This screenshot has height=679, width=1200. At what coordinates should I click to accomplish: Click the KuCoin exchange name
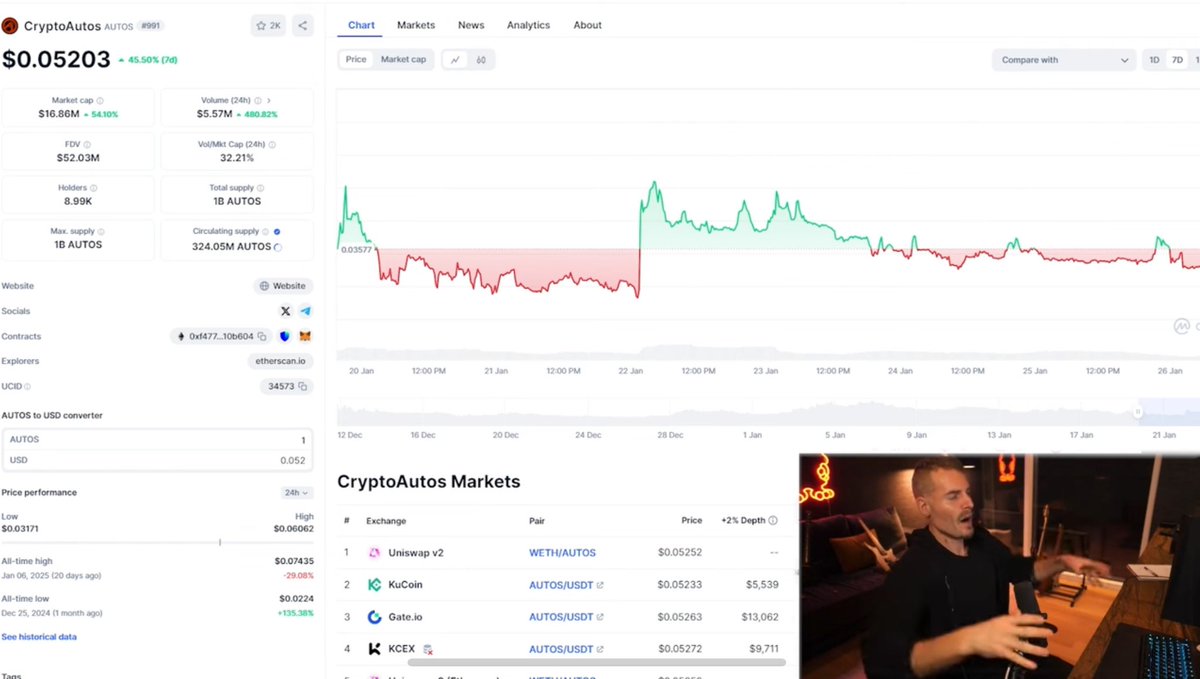point(405,585)
